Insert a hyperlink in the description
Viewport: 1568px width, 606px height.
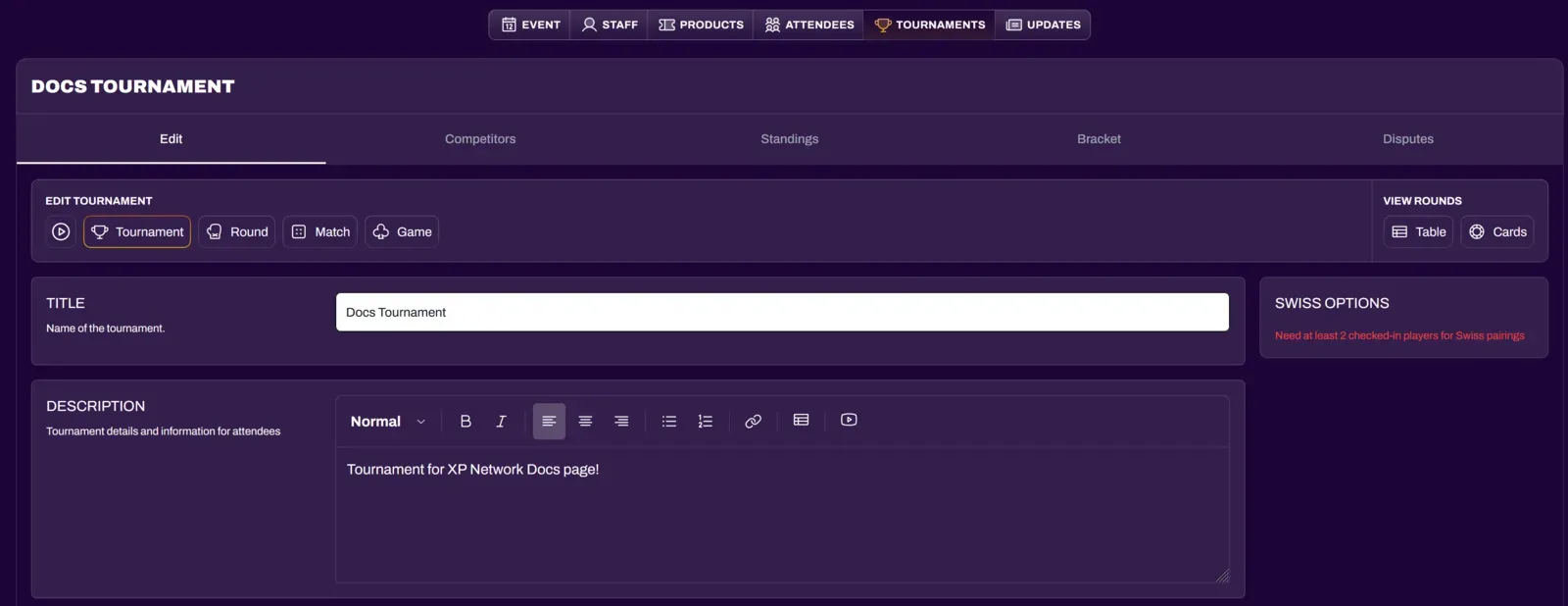pyautogui.click(x=753, y=422)
